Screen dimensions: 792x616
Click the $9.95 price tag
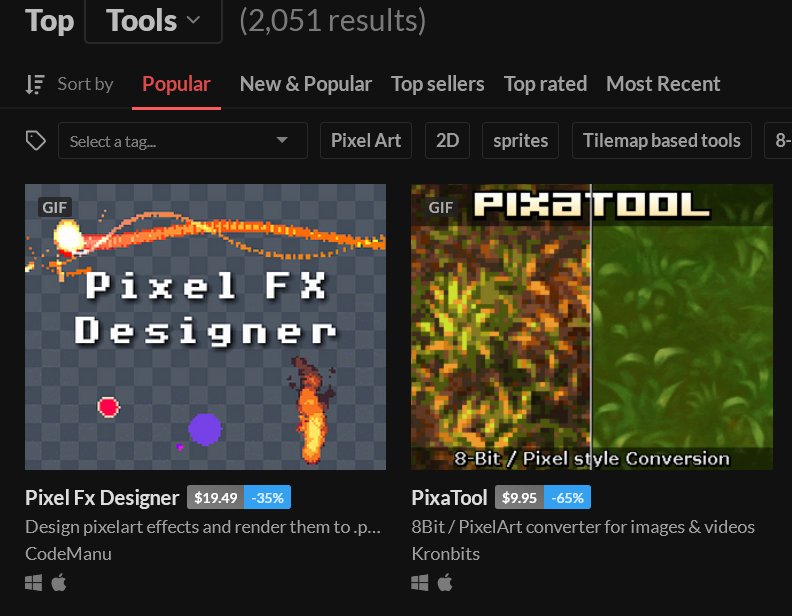pyautogui.click(x=519, y=497)
